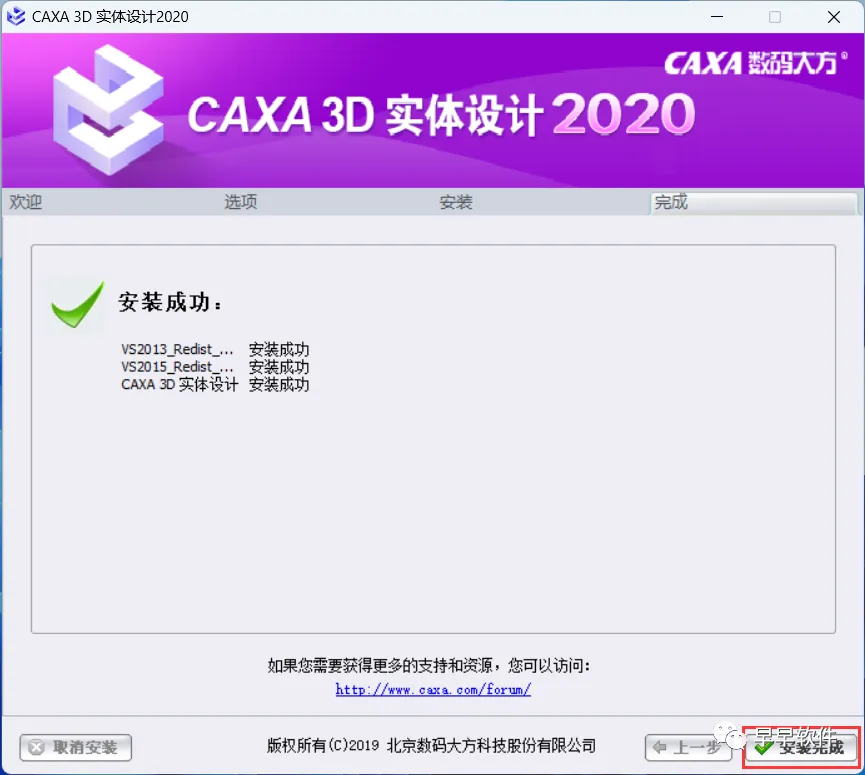Click the large green success checkmark
The width and height of the screenshot is (865, 775).
click(x=77, y=304)
